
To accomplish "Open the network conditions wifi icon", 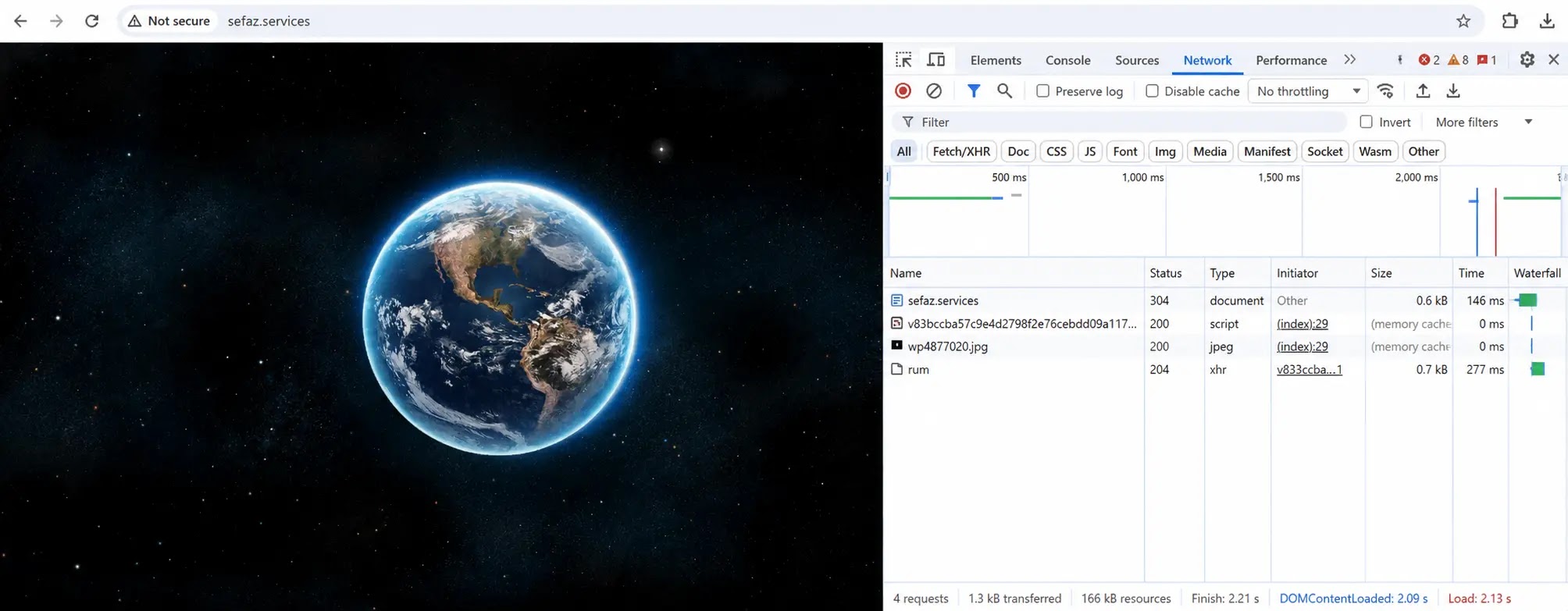I will [x=1385, y=91].
